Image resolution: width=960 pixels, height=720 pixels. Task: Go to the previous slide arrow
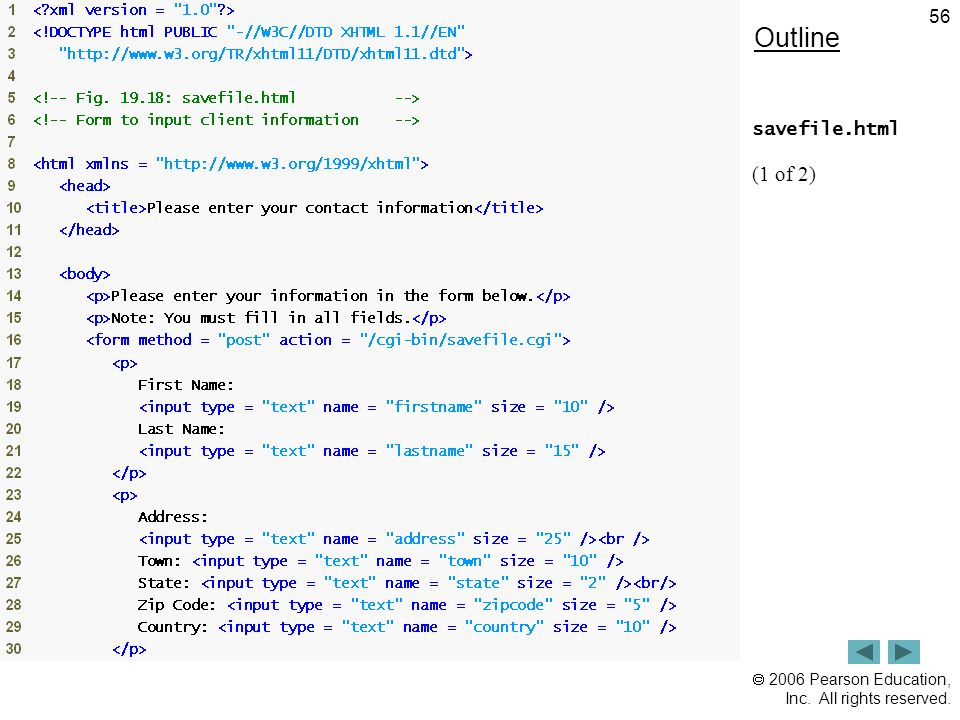click(863, 651)
